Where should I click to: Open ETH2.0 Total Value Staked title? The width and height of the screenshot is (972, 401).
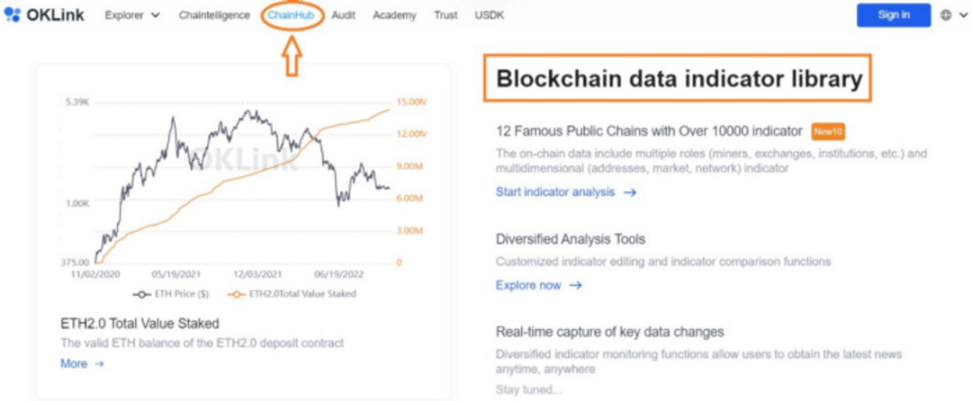pos(139,323)
